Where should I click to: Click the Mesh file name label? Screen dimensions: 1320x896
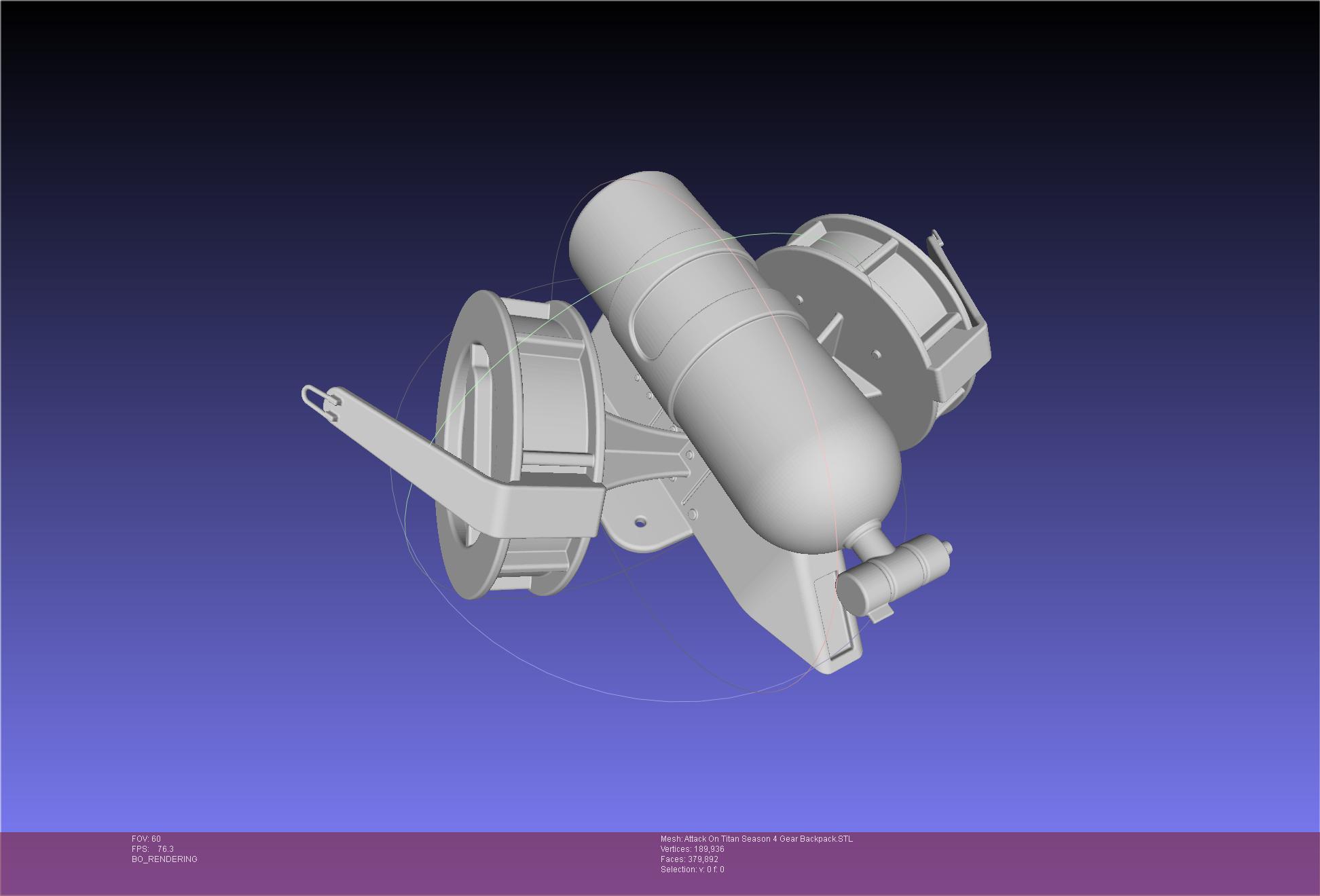point(756,839)
